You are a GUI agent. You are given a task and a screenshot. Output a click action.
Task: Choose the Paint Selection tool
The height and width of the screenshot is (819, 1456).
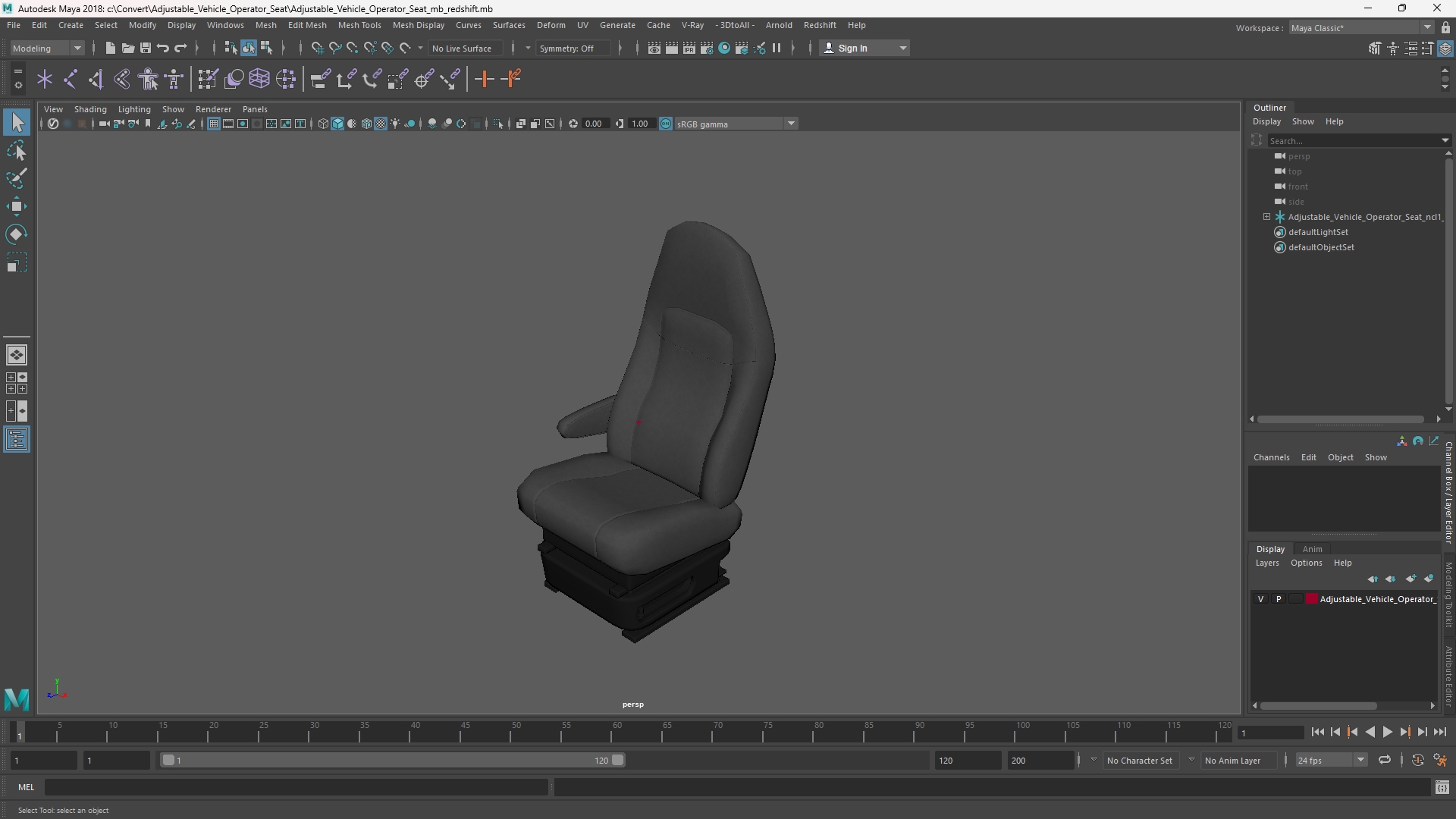pyautogui.click(x=17, y=179)
